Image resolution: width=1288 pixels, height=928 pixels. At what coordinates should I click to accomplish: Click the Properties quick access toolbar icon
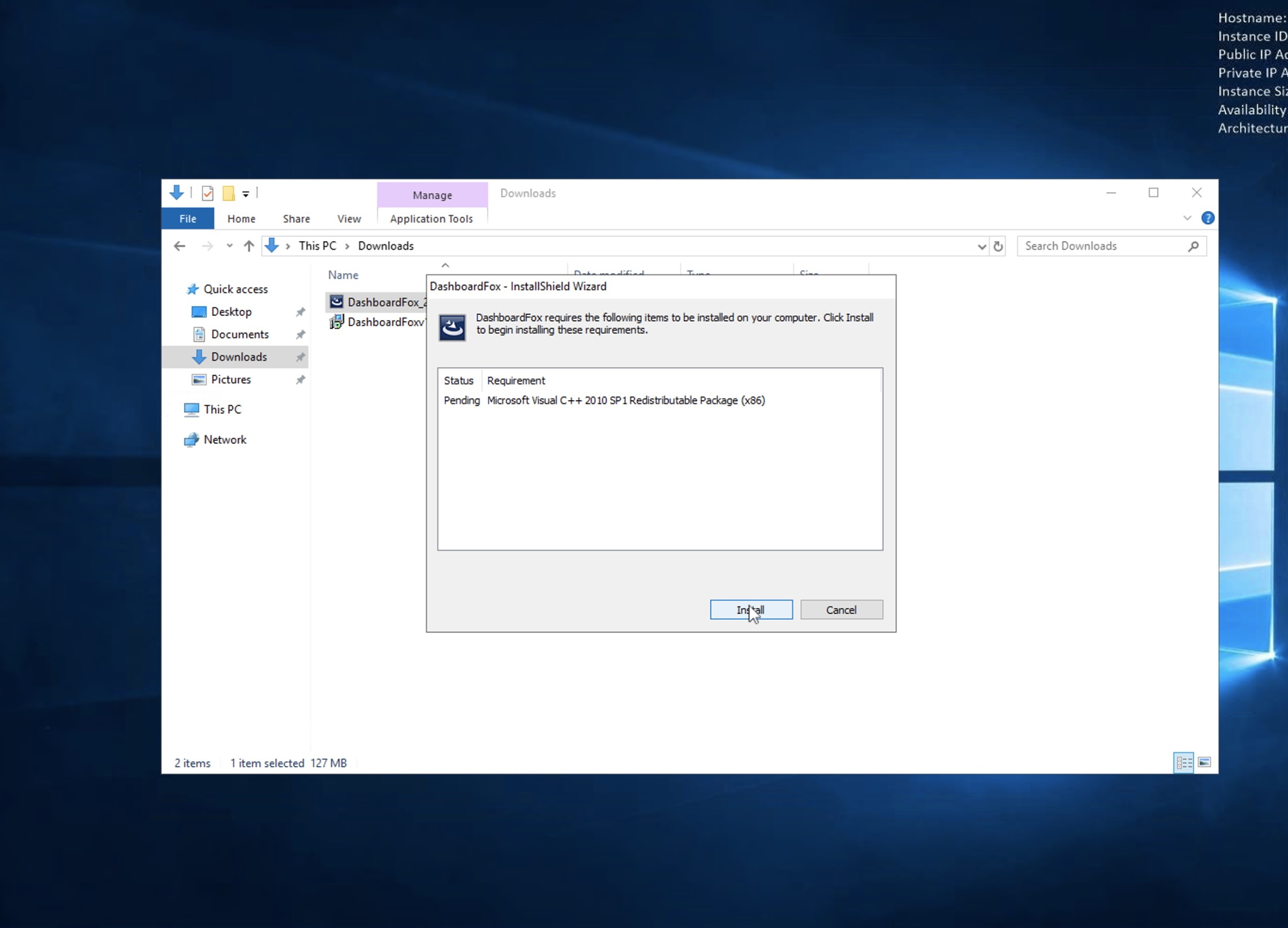pyautogui.click(x=208, y=194)
